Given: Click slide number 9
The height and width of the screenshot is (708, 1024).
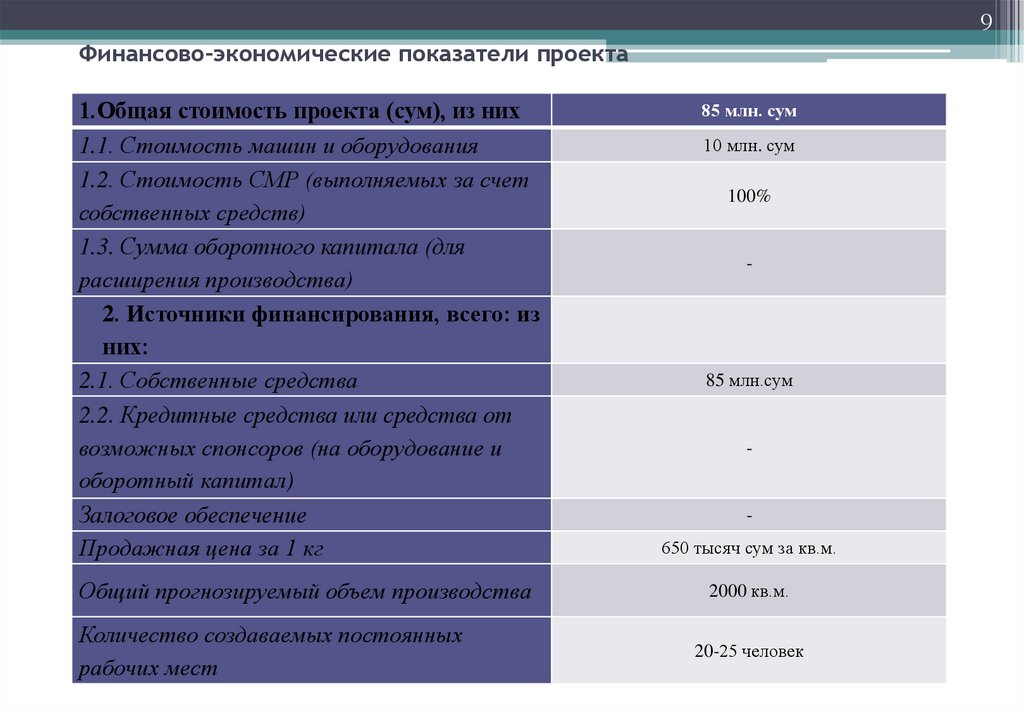Looking at the screenshot, I should click(986, 22).
